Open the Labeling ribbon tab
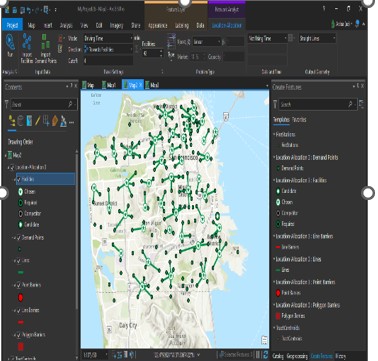The height and width of the screenshot is (361, 378). point(182,25)
